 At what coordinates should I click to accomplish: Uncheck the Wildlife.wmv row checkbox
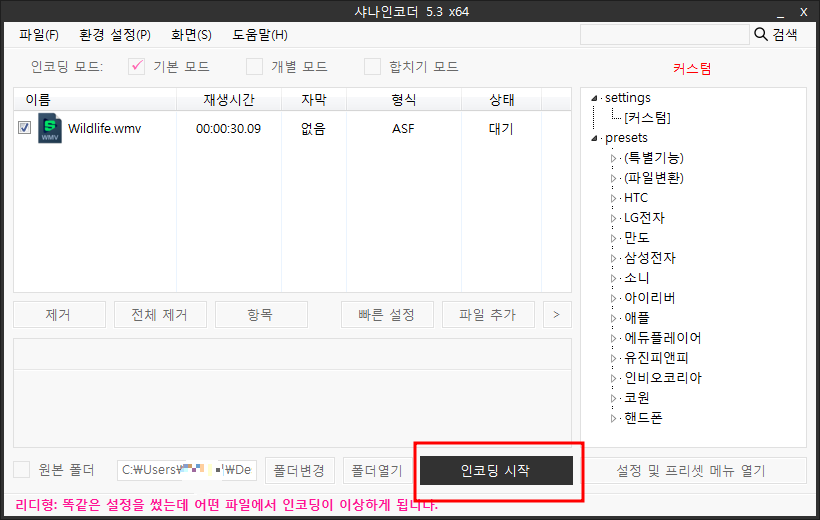click(x=24, y=128)
